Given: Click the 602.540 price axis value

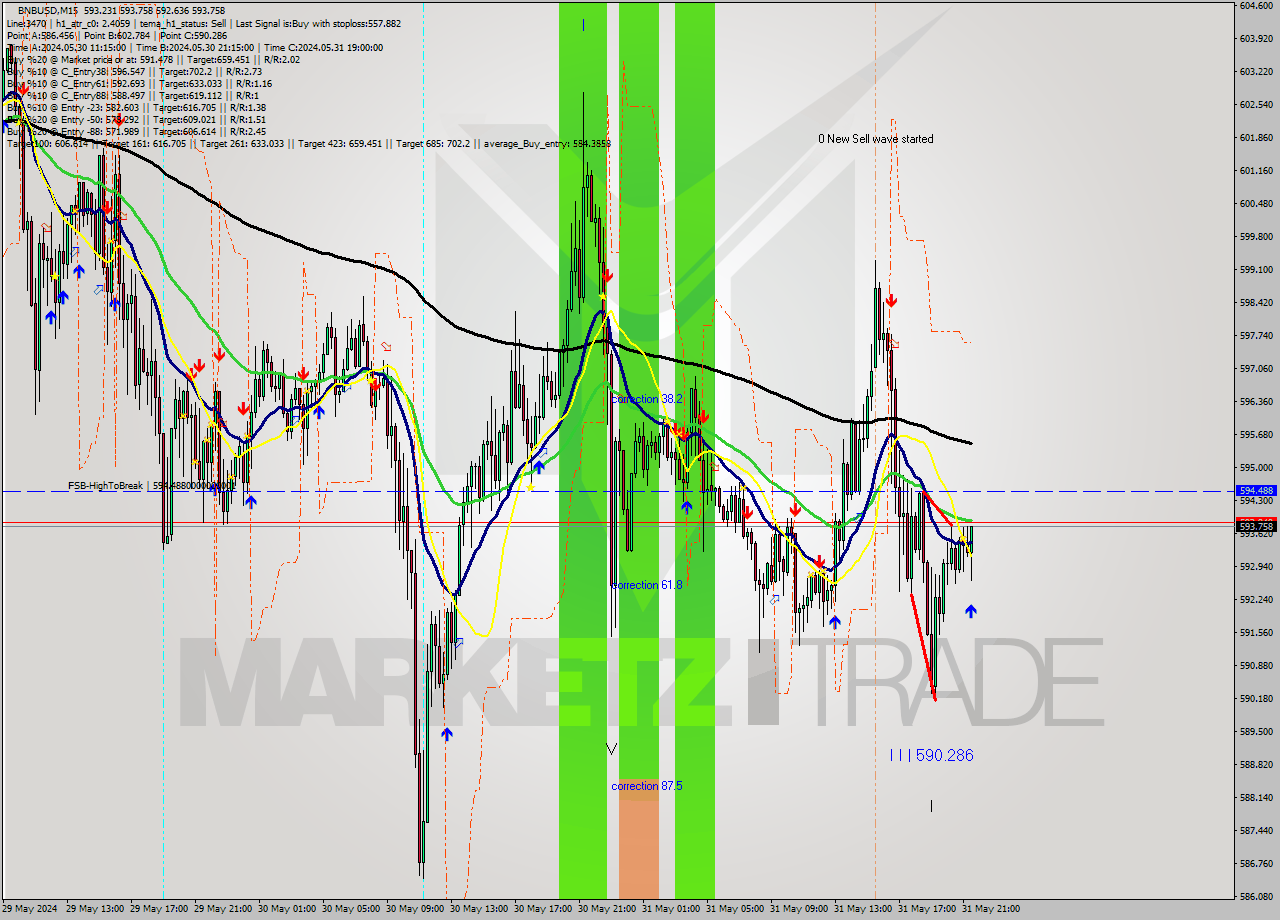Looking at the screenshot, I should [x=1255, y=105].
